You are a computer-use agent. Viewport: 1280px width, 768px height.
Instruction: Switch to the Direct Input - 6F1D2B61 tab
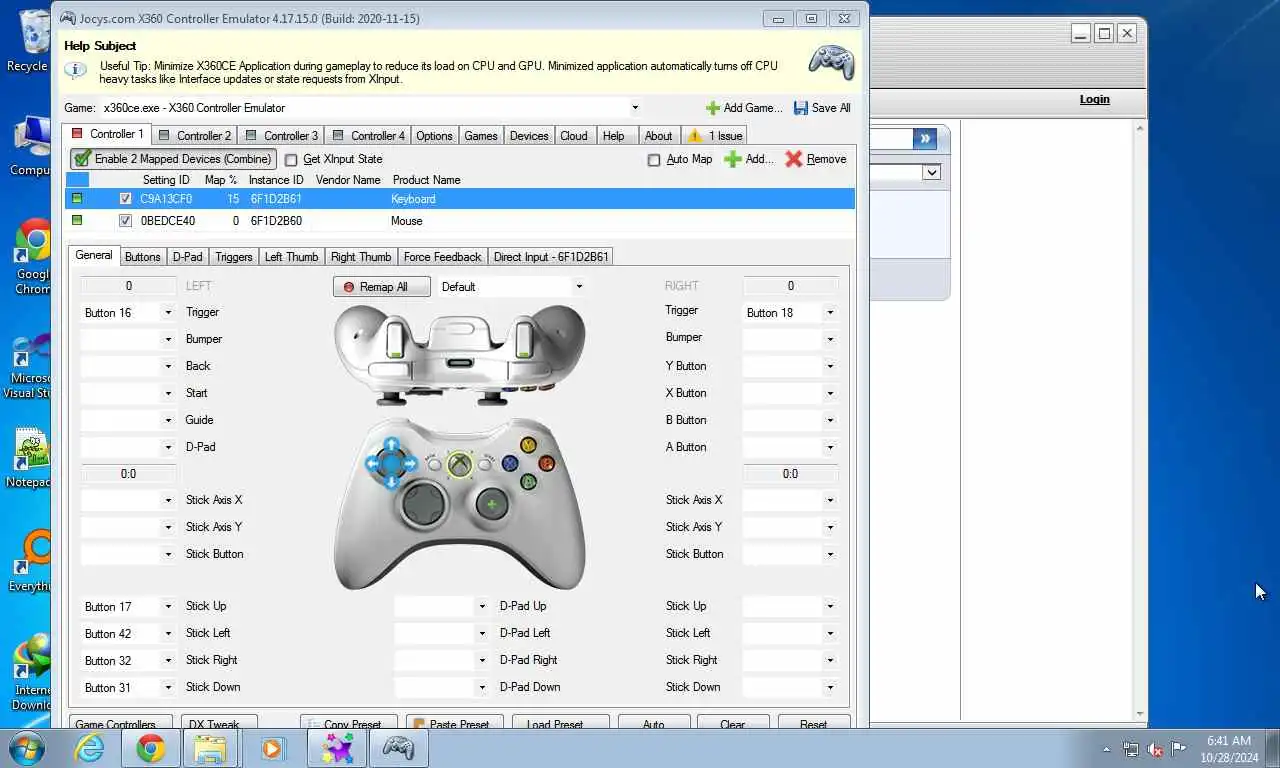coord(551,257)
